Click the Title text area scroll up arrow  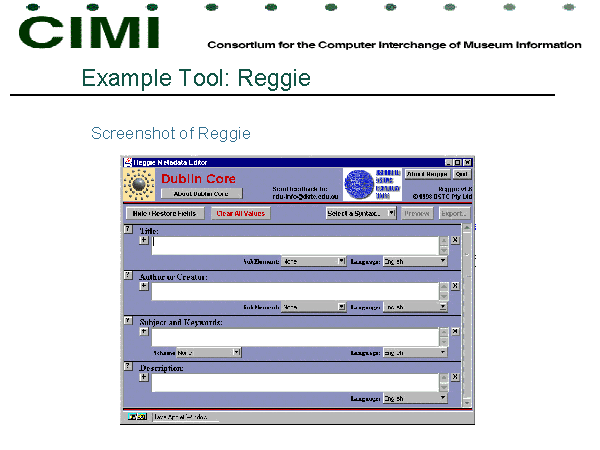click(443, 241)
